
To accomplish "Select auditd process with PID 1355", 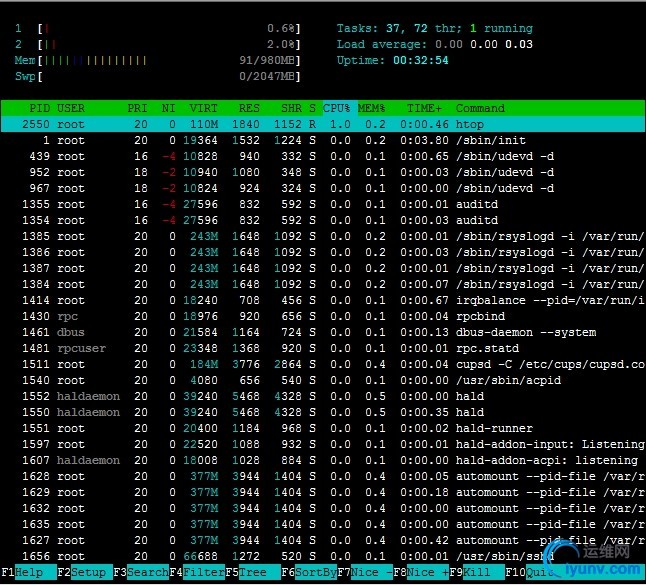I will point(323,204).
